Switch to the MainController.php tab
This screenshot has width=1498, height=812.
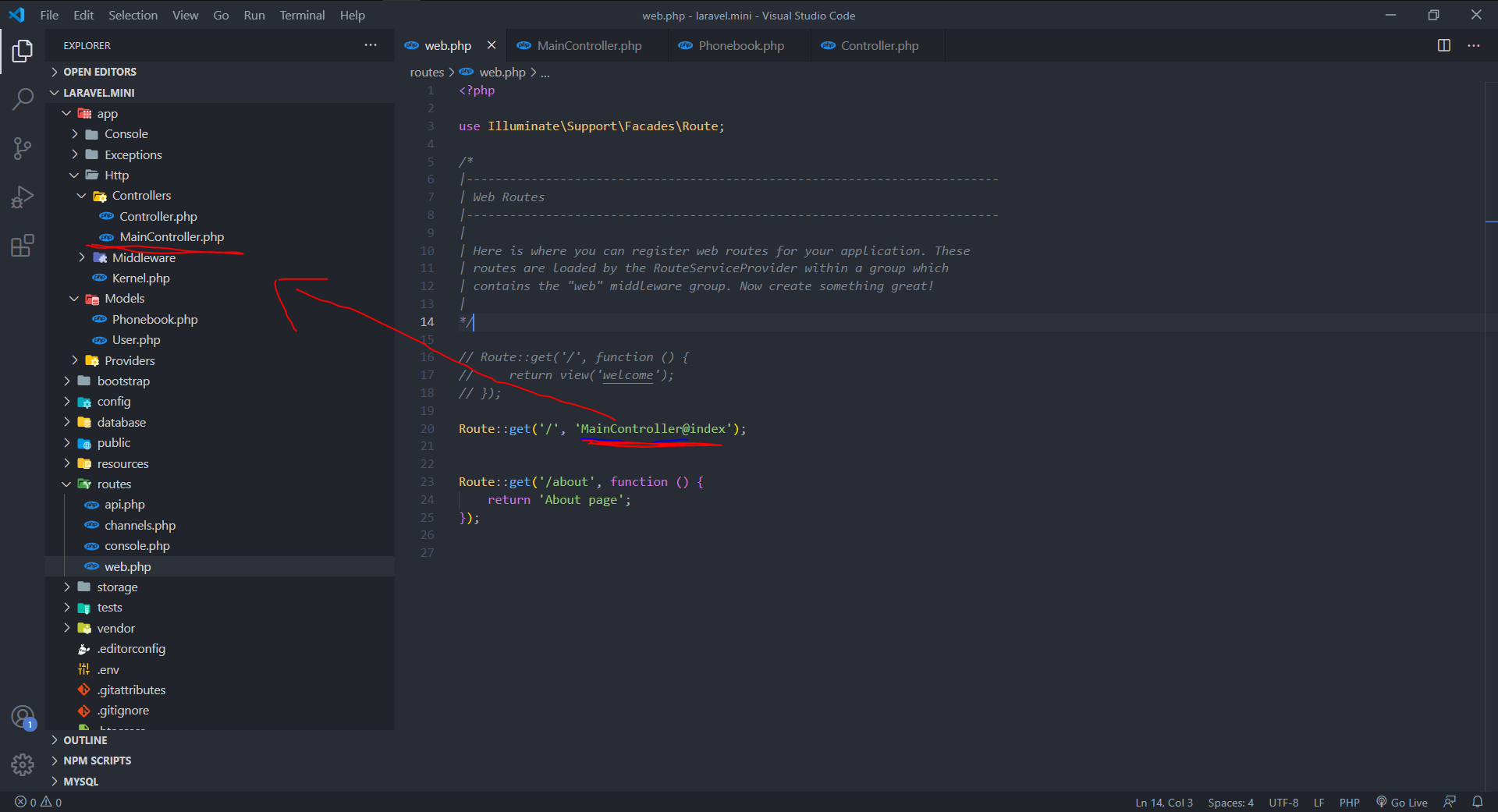[587, 45]
